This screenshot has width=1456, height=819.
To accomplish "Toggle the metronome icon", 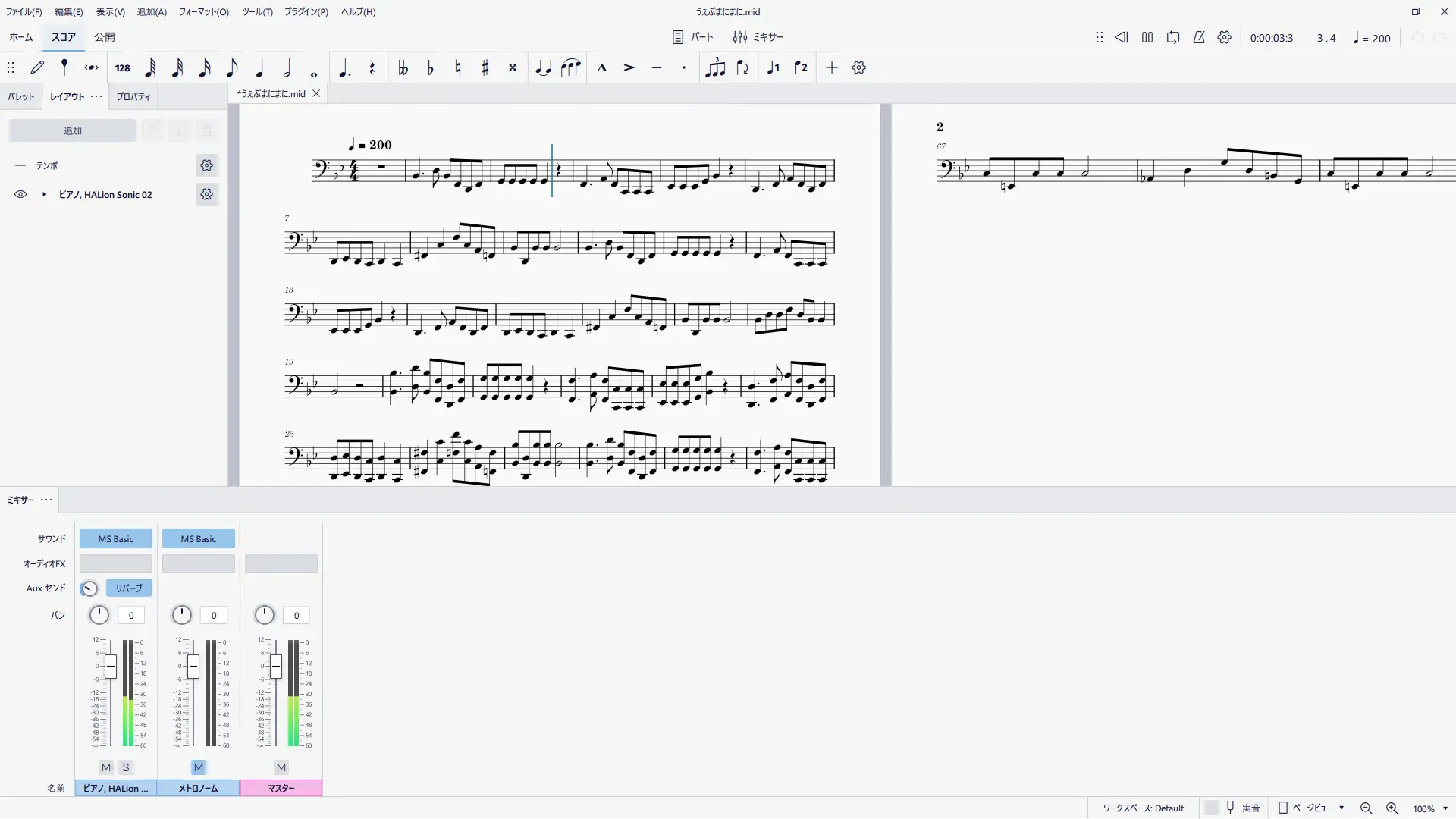I will (x=1199, y=38).
